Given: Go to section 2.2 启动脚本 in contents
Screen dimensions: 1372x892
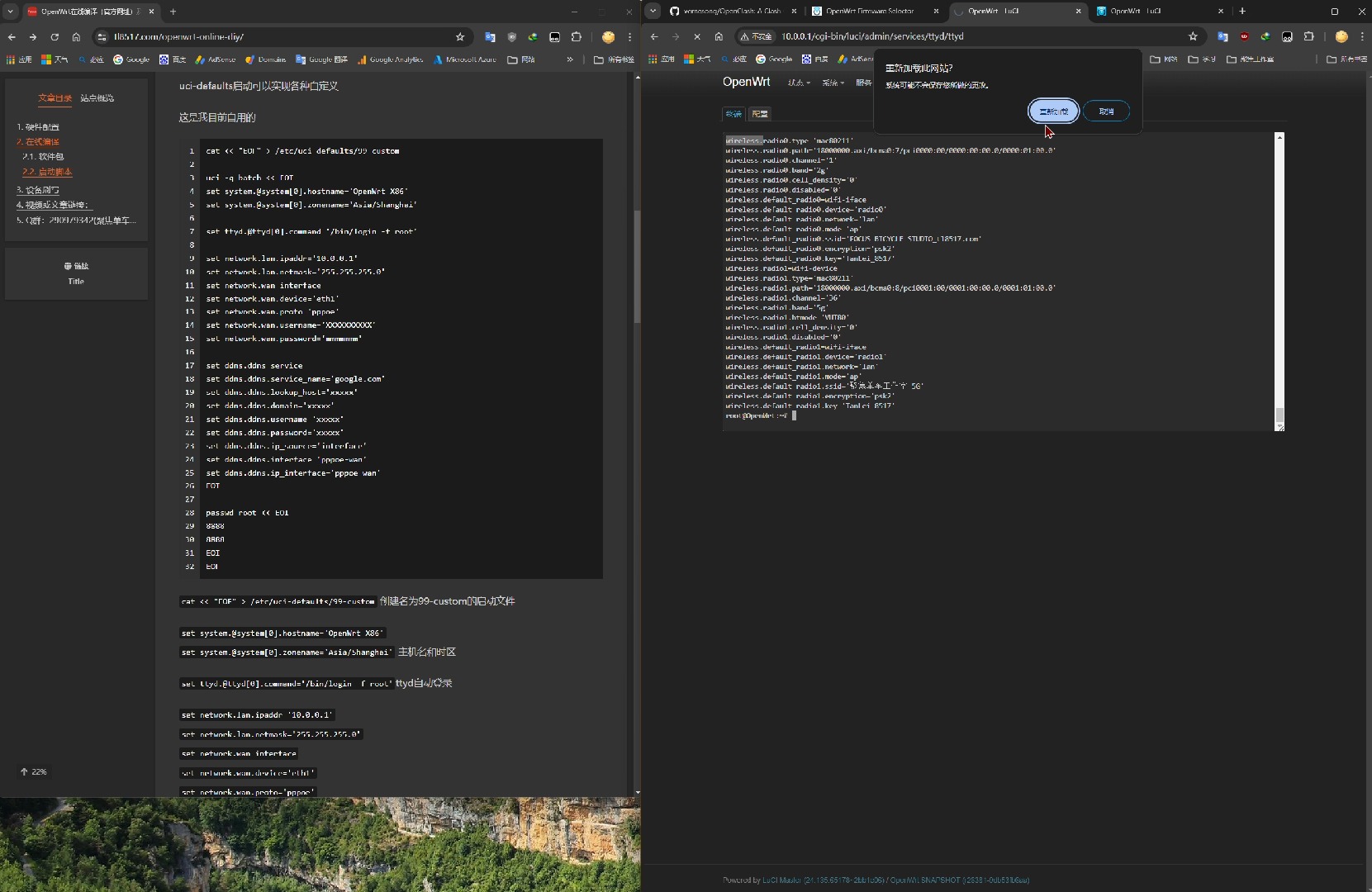Looking at the screenshot, I should click(x=47, y=172).
